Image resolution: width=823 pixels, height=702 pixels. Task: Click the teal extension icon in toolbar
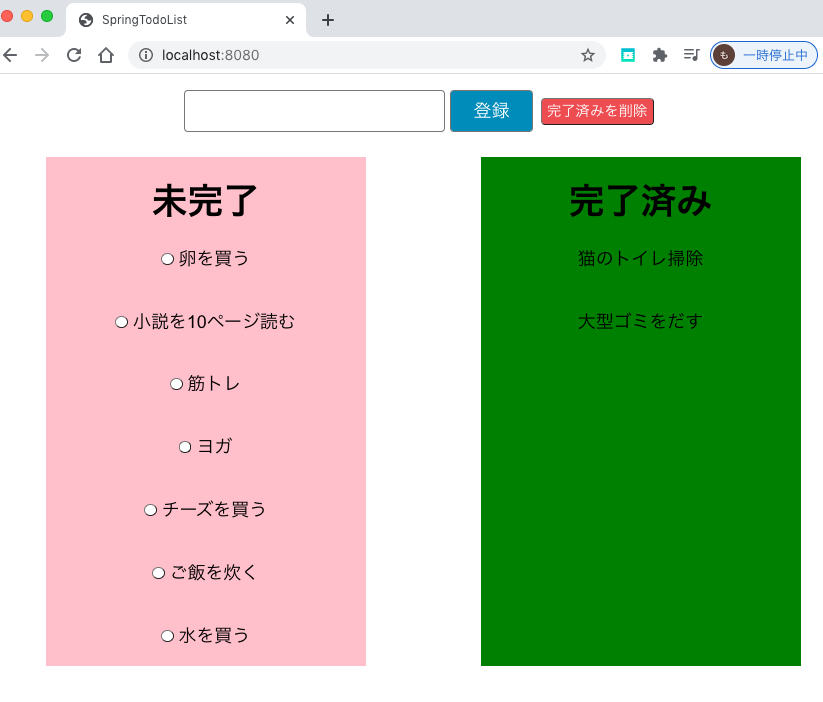[x=627, y=55]
